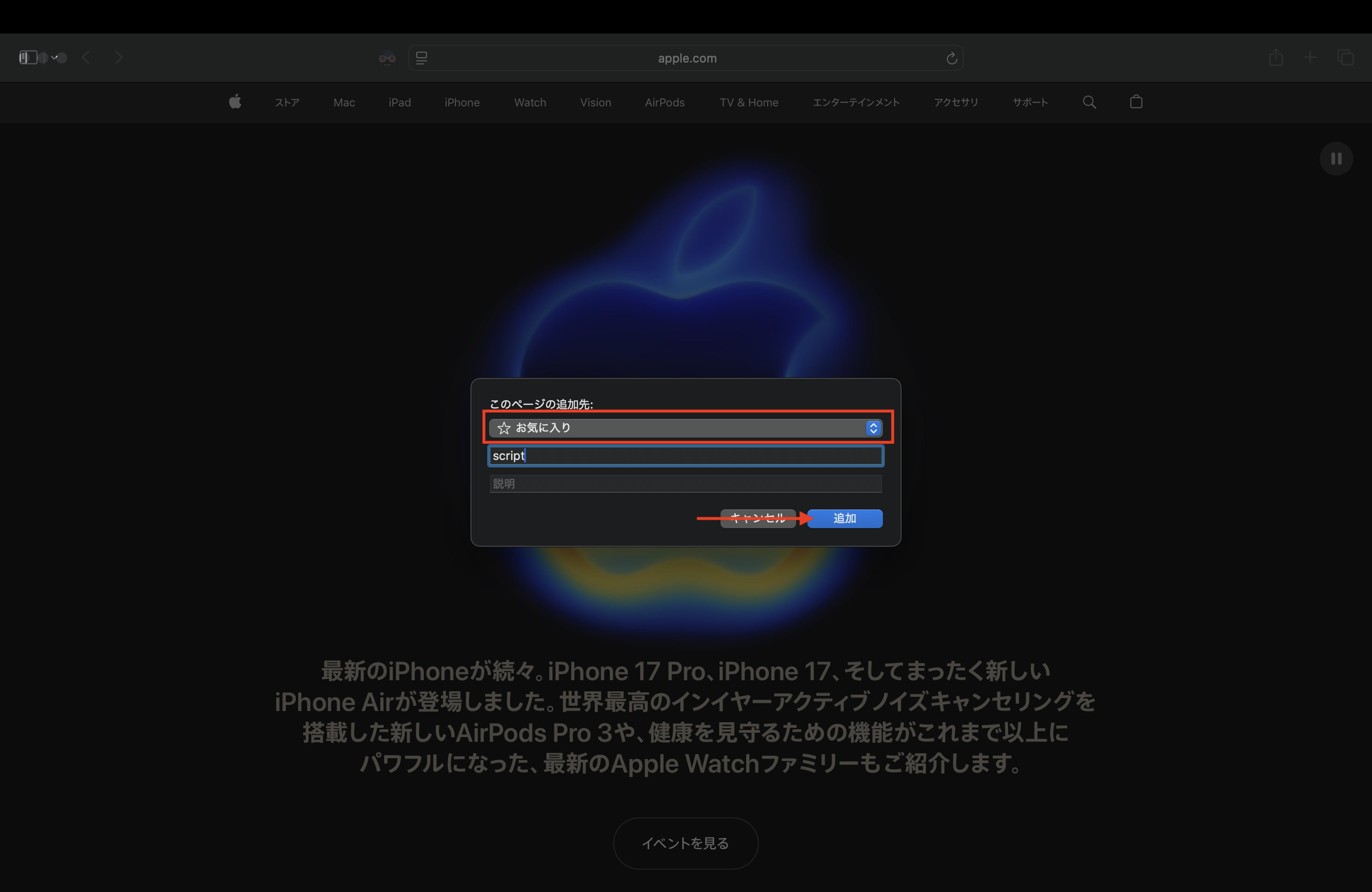1372x892 pixels.
Task: Open the reader page menu icon
Action: tap(421, 58)
